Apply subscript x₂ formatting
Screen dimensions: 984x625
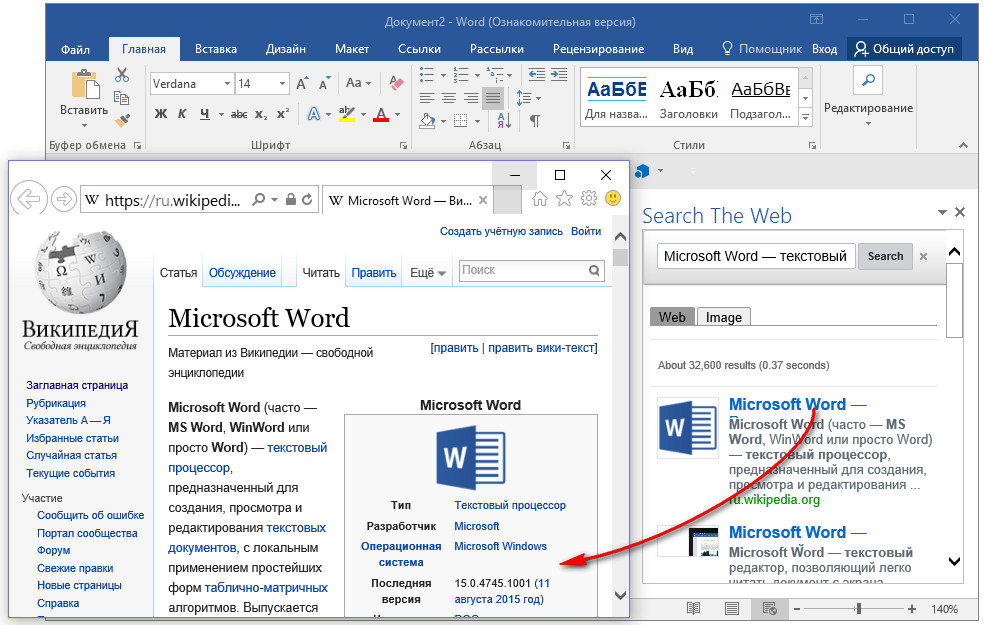click(x=261, y=114)
